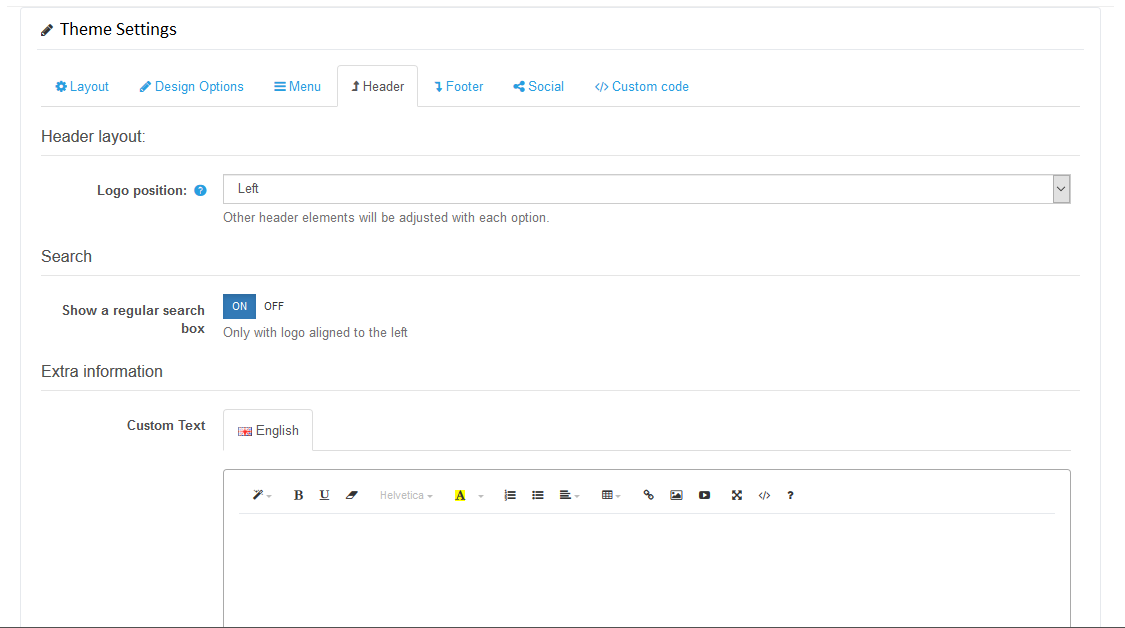This screenshot has width=1125, height=628.
Task: Switch to the Design Options tab
Action: click(191, 87)
